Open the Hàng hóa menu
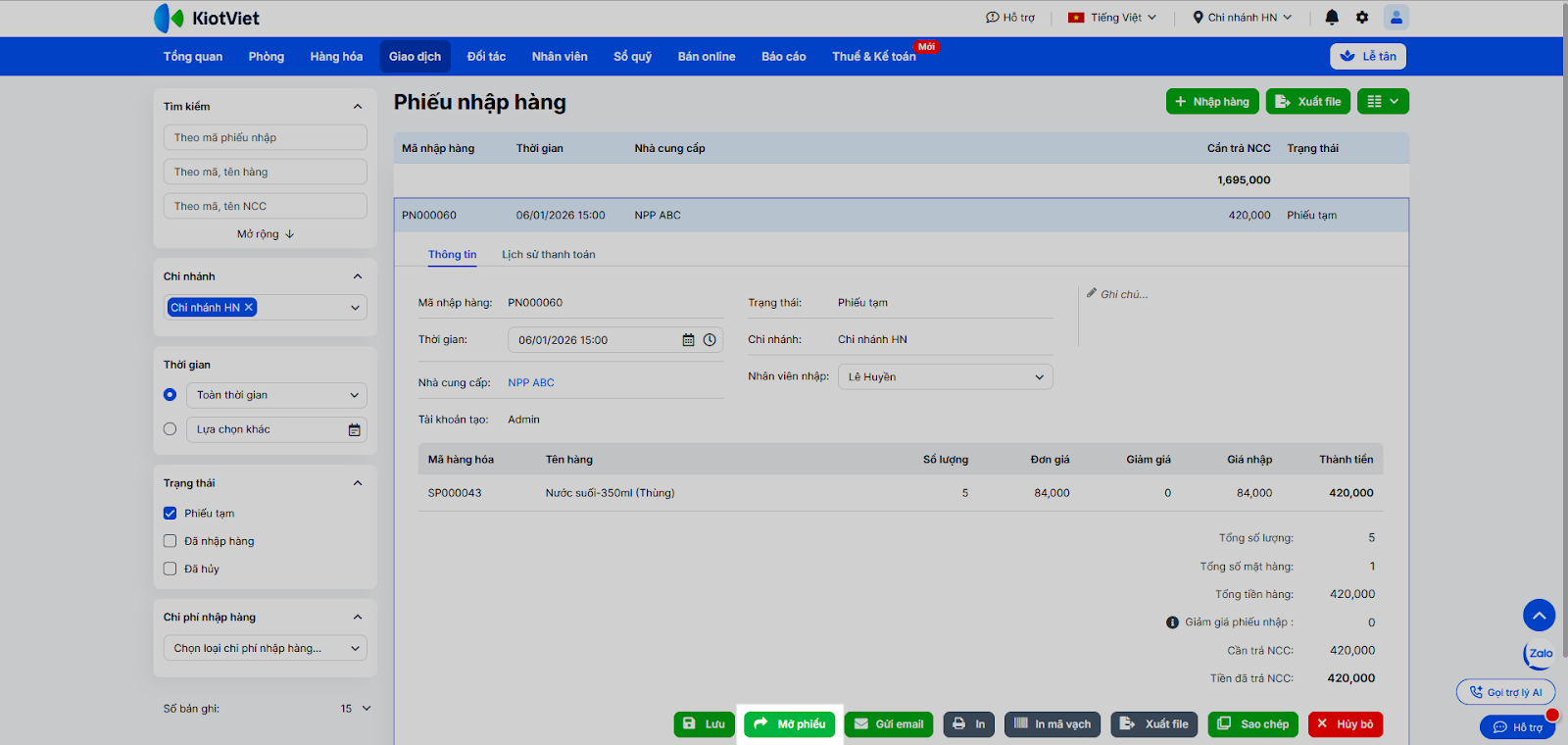The width and height of the screenshot is (1568, 745). click(337, 57)
